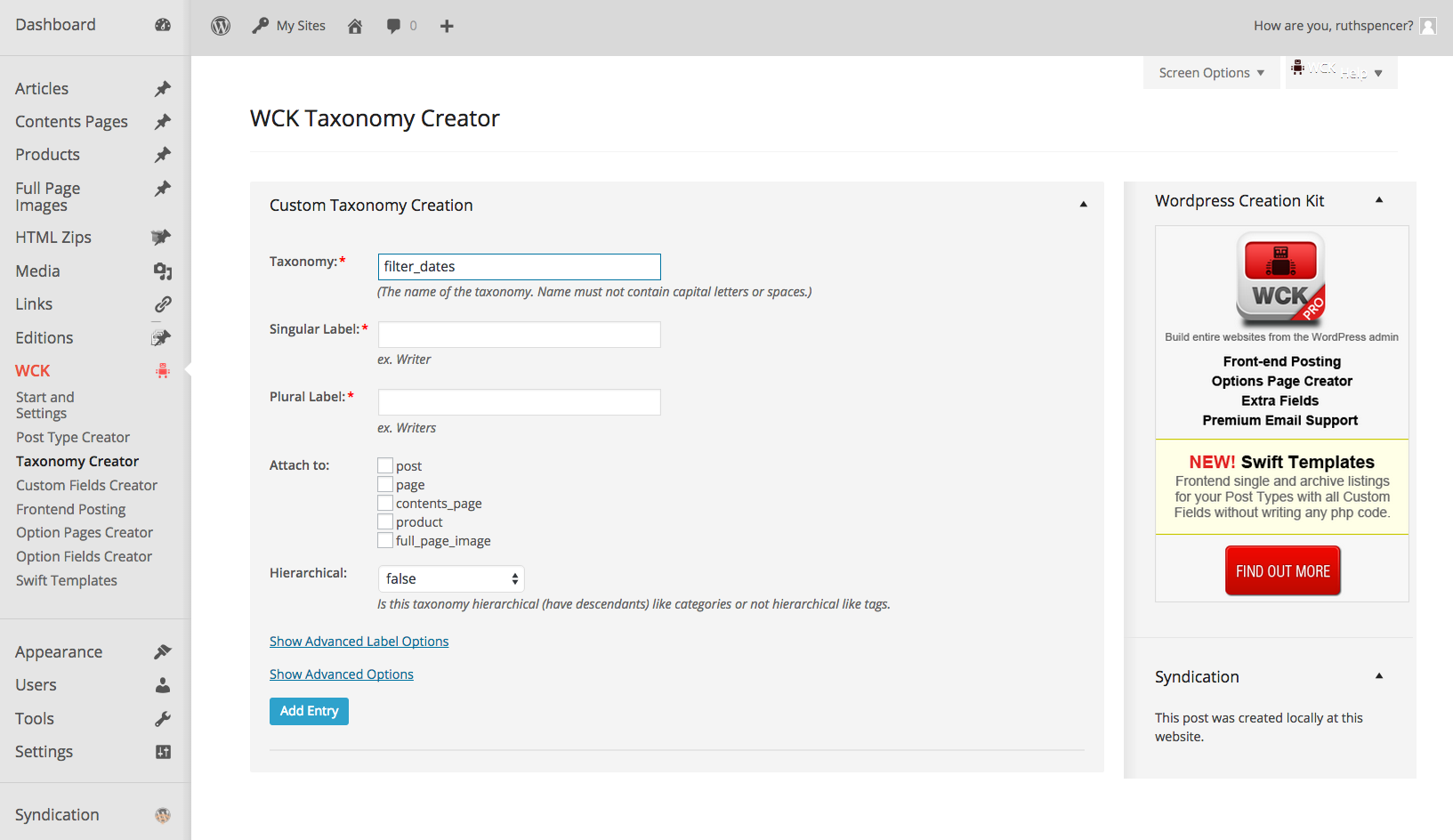1453x840 pixels.
Task: Click the Media library icon
Action: point(163,271)
